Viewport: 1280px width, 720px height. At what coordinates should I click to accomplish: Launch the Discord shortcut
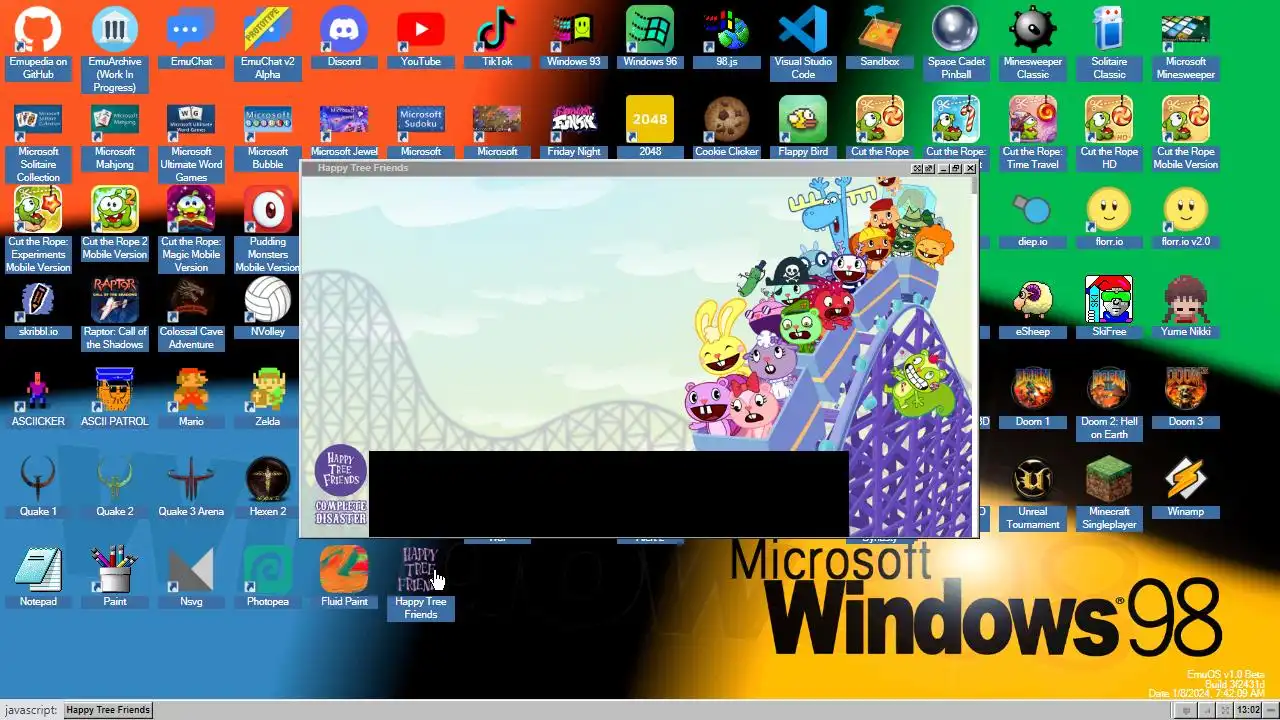(344, 31)
